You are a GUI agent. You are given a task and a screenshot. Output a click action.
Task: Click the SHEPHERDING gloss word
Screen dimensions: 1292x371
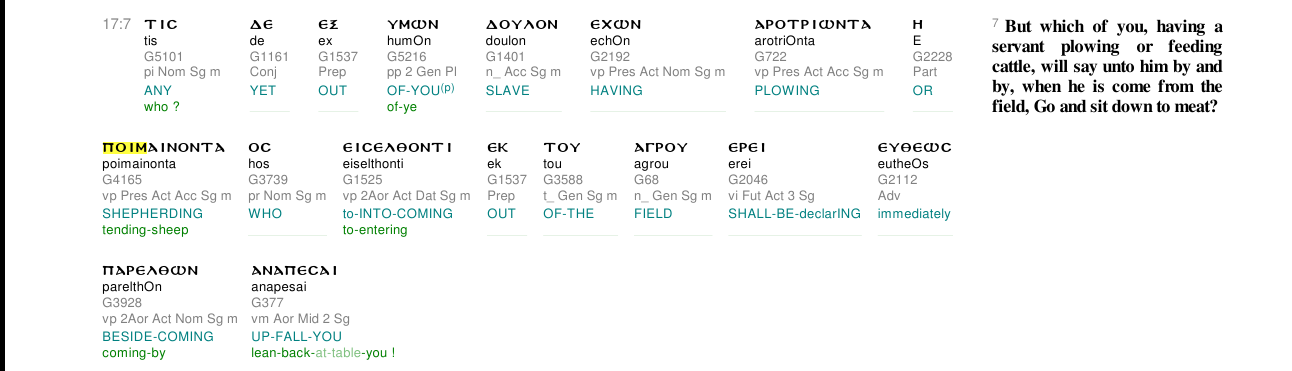tap(152, 213)
